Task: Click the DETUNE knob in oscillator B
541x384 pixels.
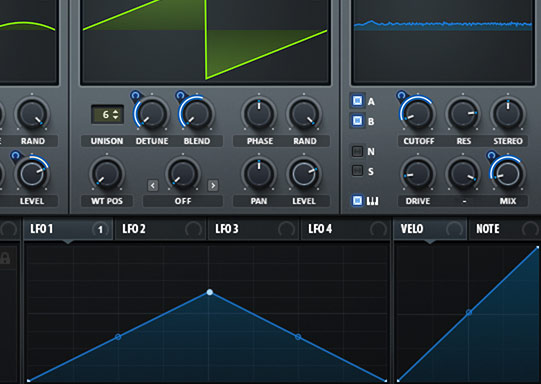Action: coord(152,114)
